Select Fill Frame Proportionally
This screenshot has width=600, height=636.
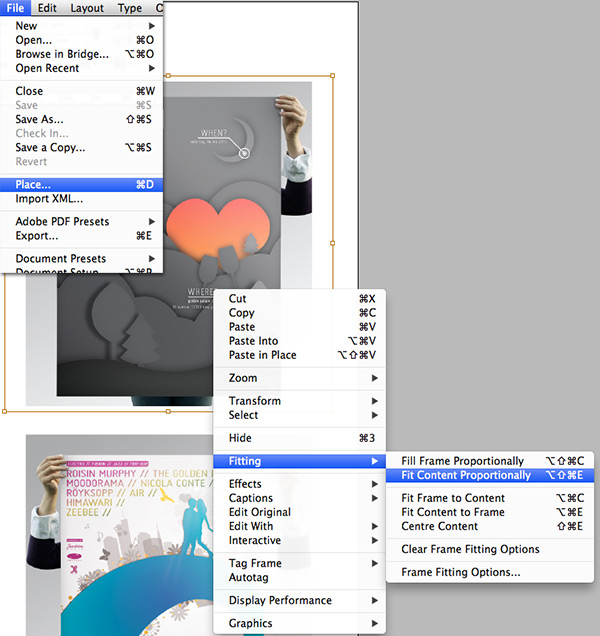490,461
